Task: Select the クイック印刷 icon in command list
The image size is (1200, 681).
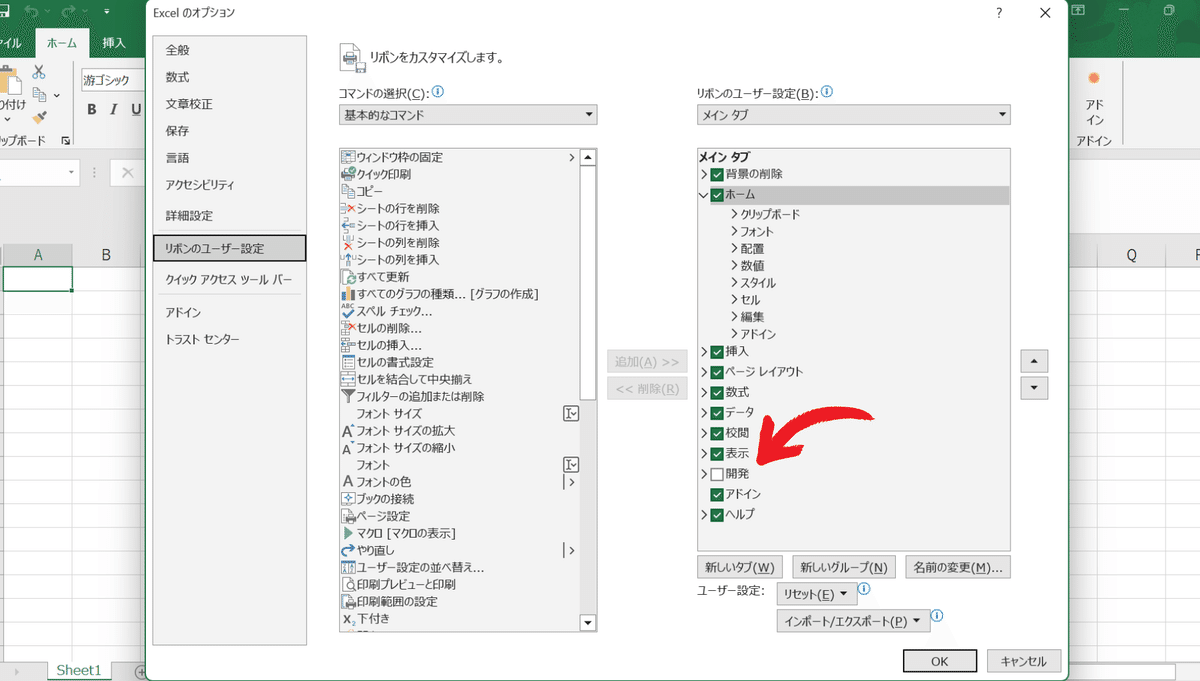Action: tap(348, 174)
